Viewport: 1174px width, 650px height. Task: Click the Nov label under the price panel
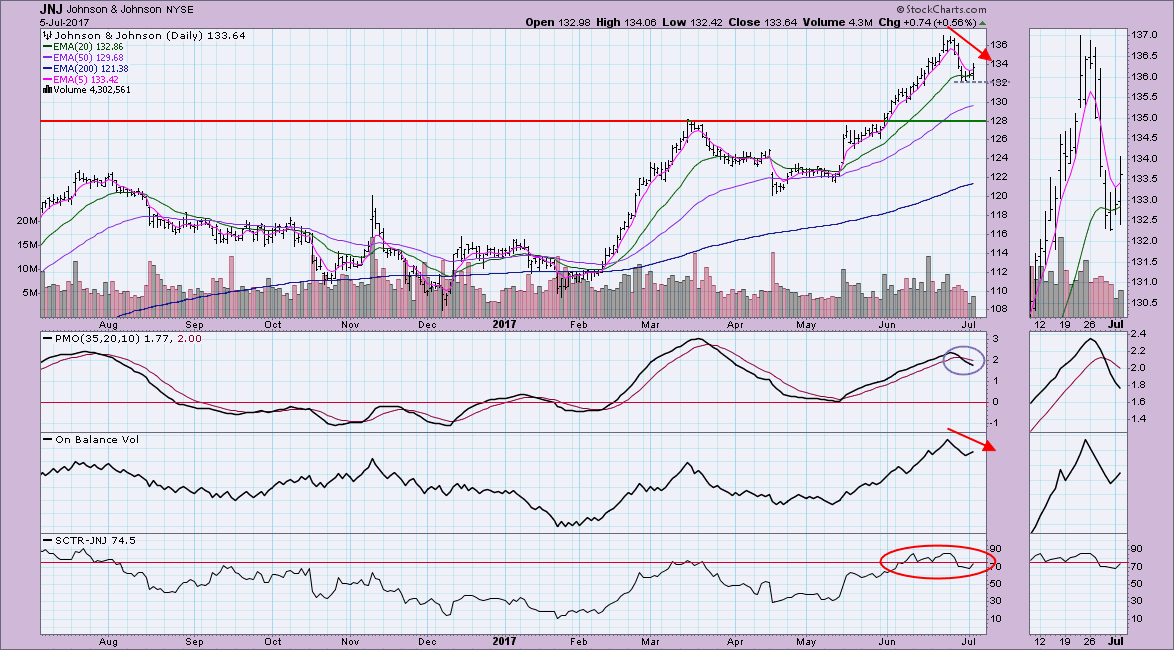pos(350,326)
